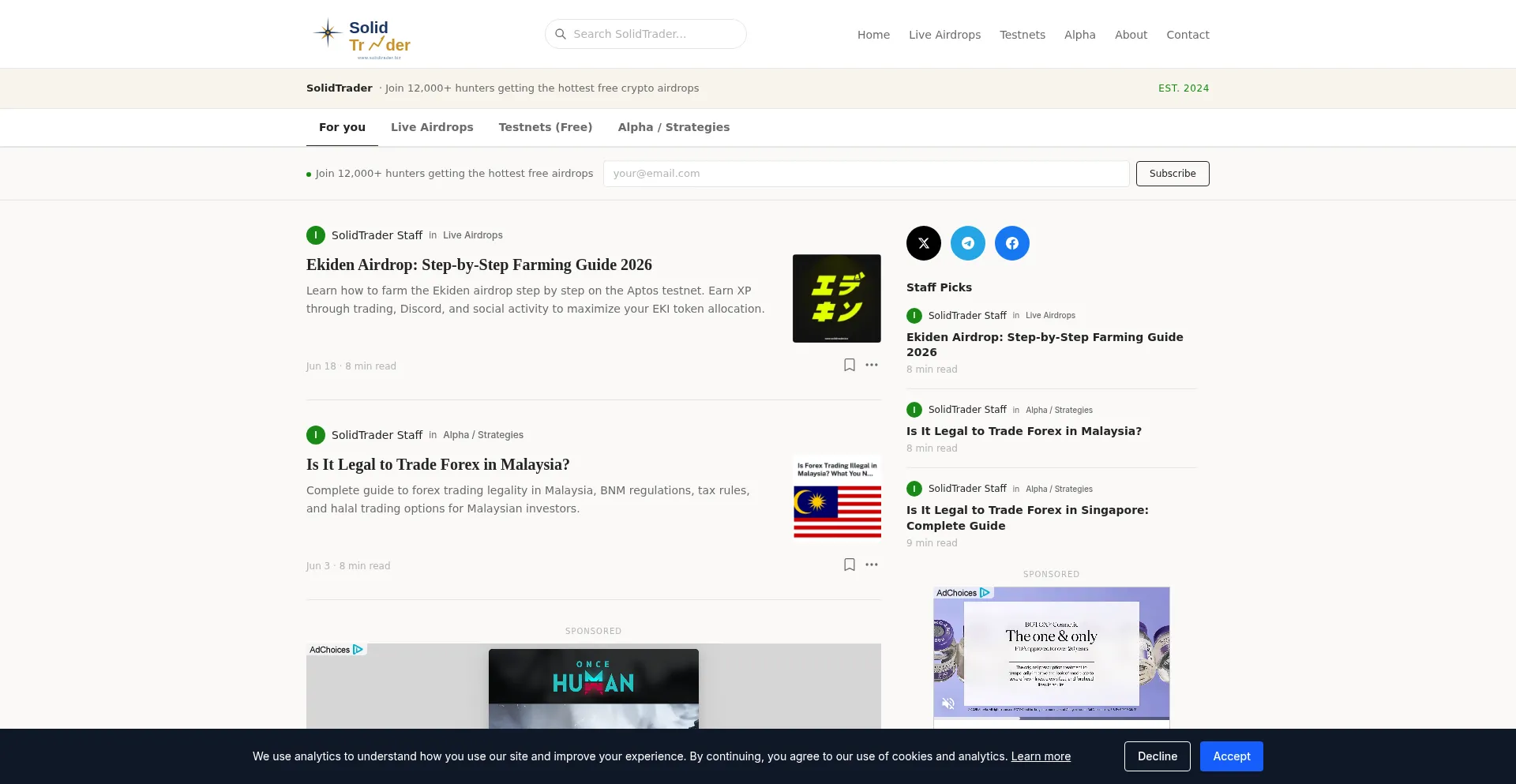This screenshot has width=1516, height=784.
Task: Click the search magnifier icon
Action: click(561, 34)
